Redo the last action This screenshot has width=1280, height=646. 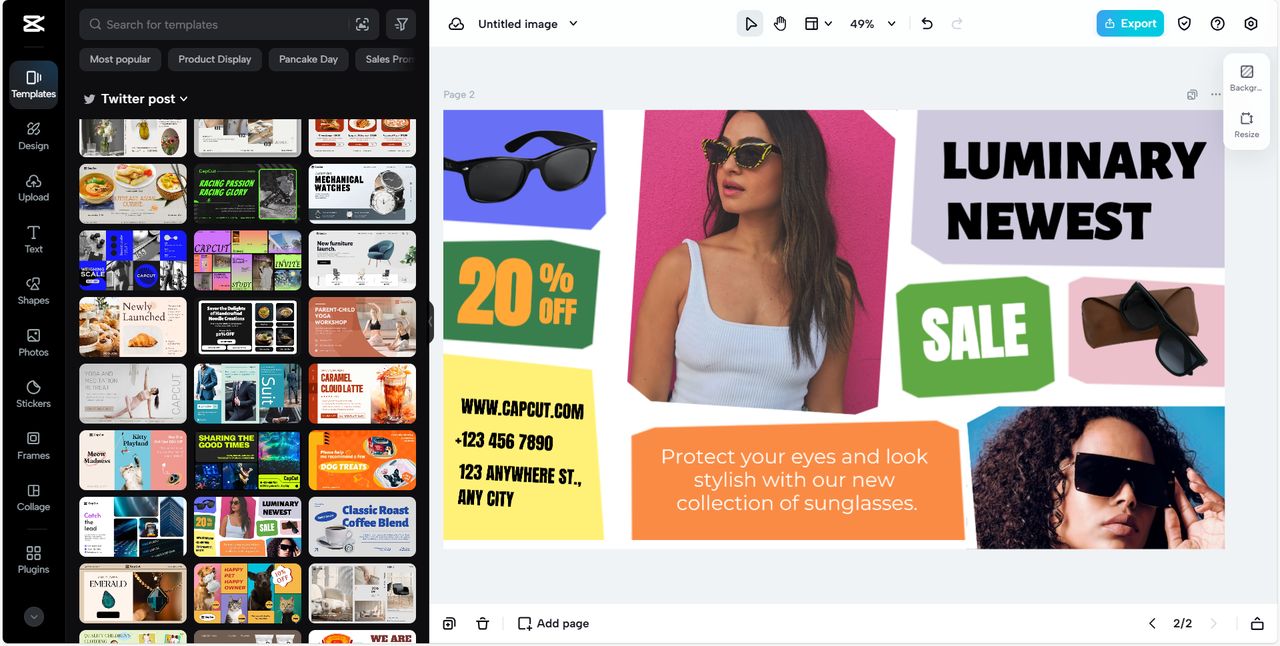click(957, 24)
